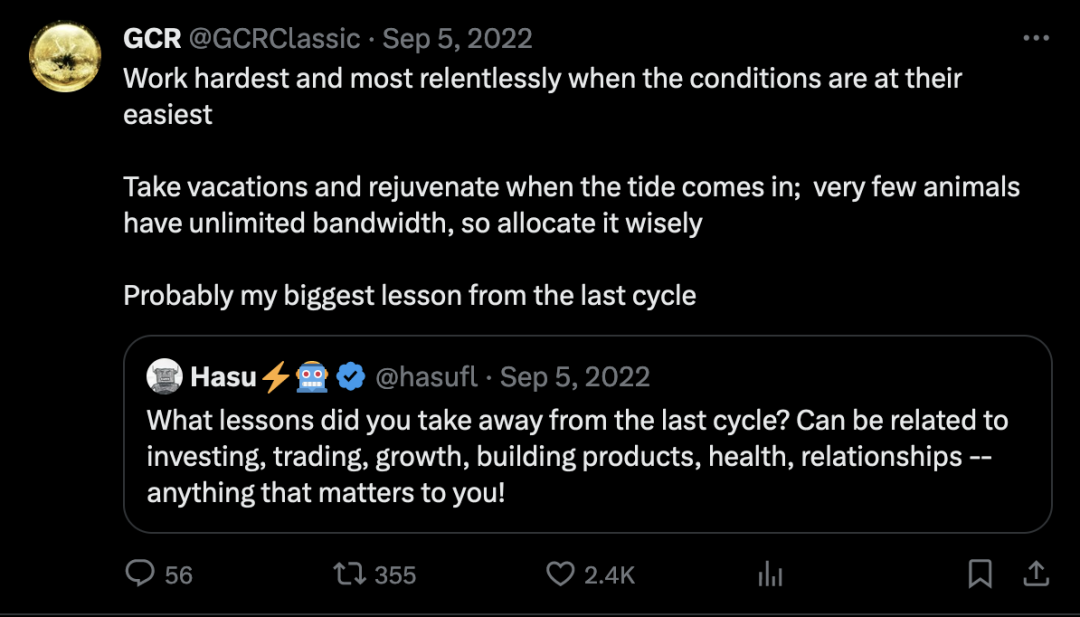Click the robot emoji beside Hasu's name

[x=313, y=377]
